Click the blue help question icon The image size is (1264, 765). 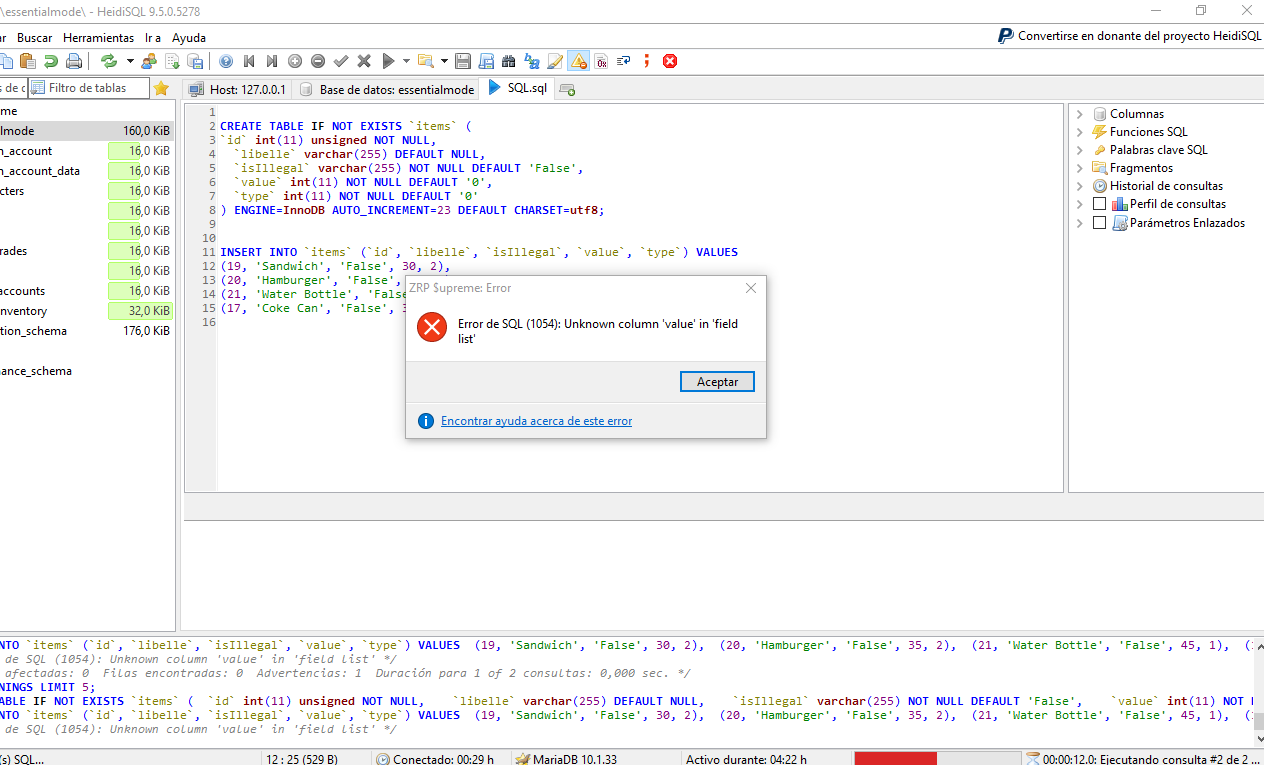[x=225, y=61]
